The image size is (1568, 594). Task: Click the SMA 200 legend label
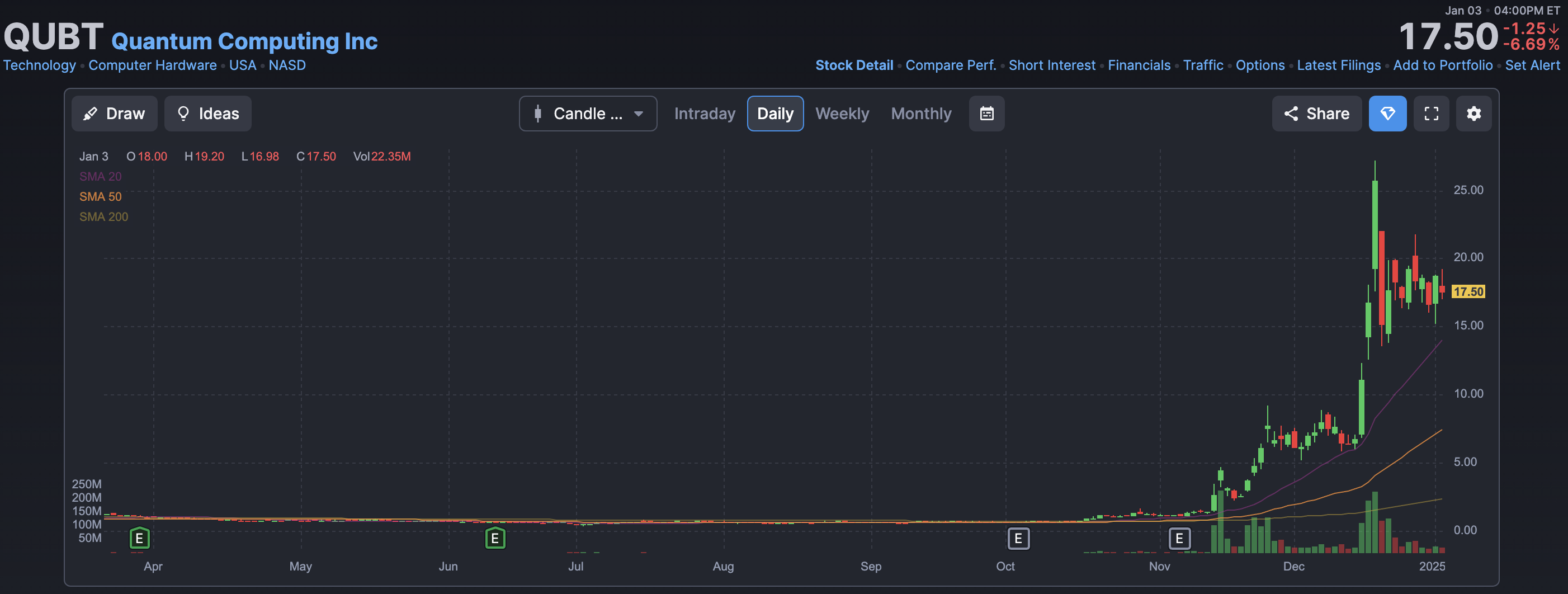pyautogui.click(x=103, y=216)
